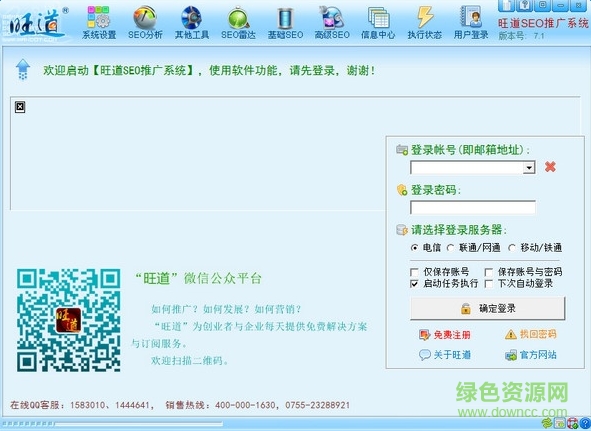Click the 旺道 logo at top left
Viewport: 591px width, 431px height.
click(x=36, y=25)
